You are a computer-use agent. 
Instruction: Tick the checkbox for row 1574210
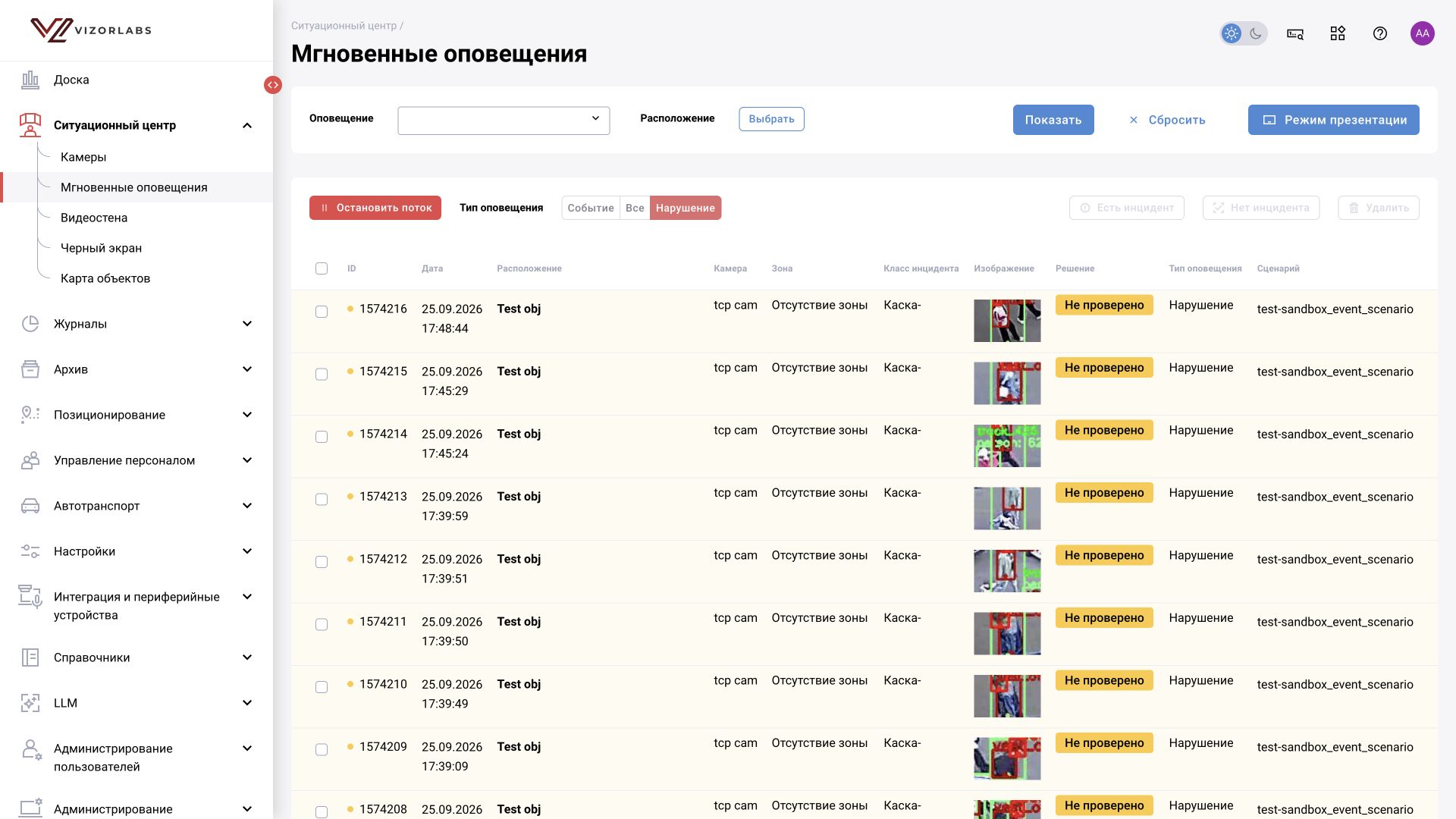pos(322,687)
